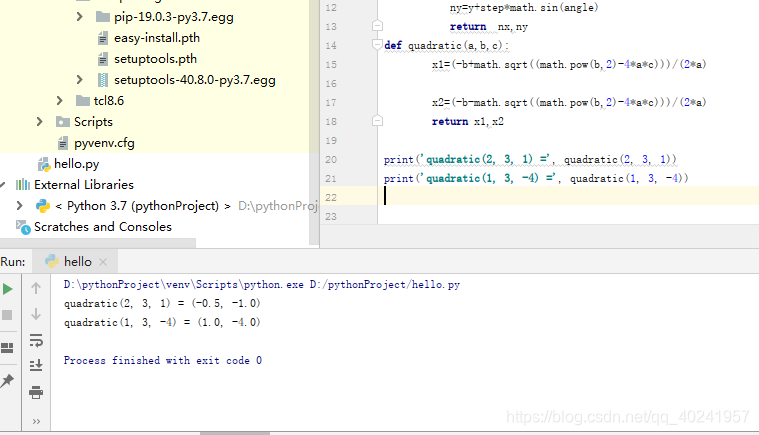Image resolution: width=759 pixels, height=435 pixels.
Task: Click fold marker at line 13 return
Action: pos(378,26)
